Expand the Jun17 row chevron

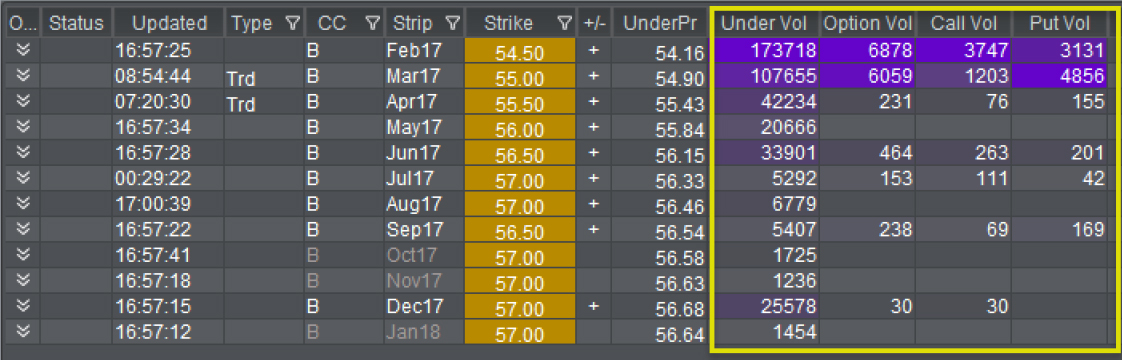click(23, 152)
